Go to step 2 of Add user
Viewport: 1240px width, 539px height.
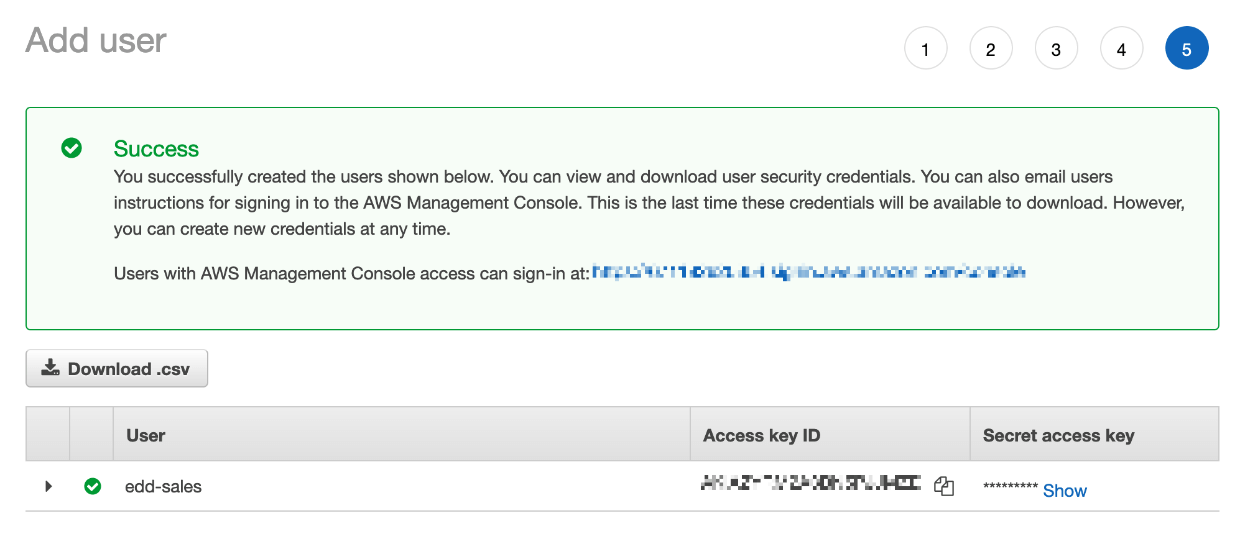(x=991, y=49)
